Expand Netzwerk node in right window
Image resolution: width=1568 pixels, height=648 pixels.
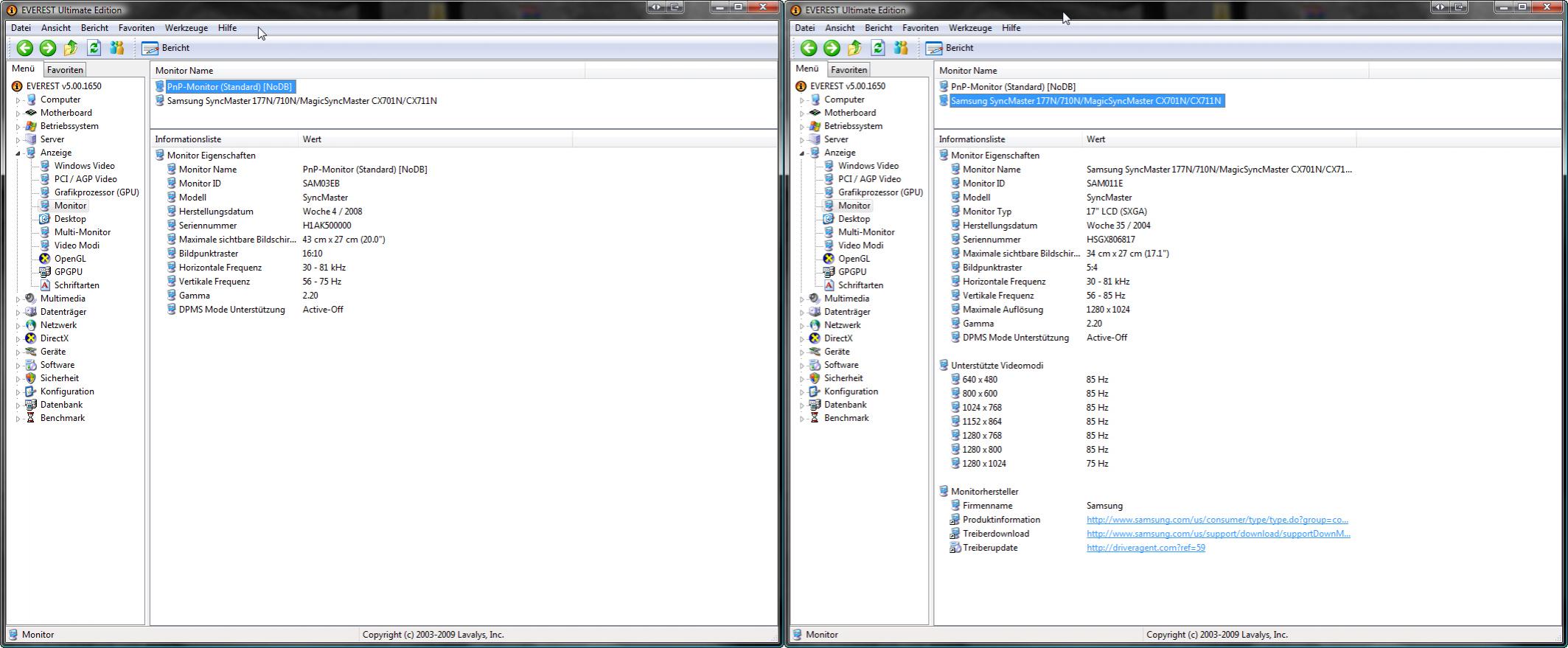(802, 326)
